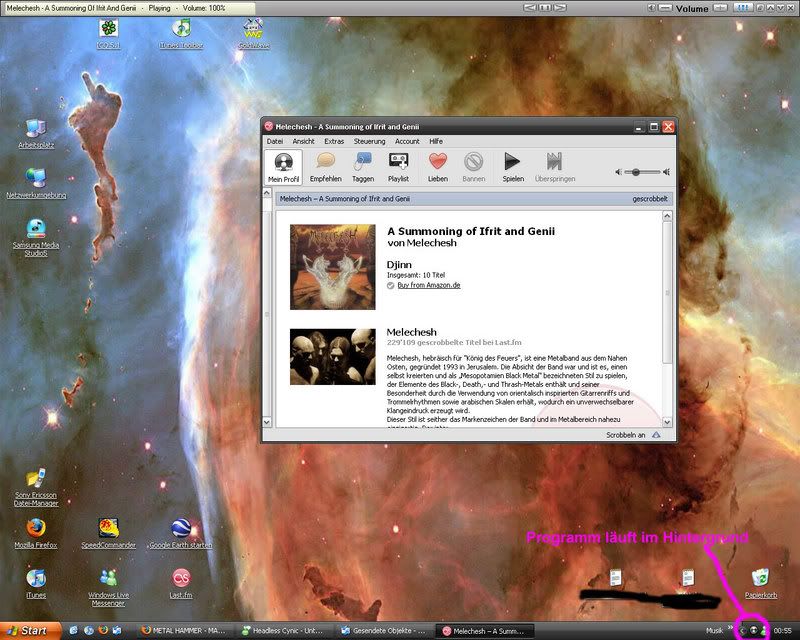Launch Firefox from the quick launch bar
Screen dimensions: 800x640
pyautogui.click(x=103, y=630)
